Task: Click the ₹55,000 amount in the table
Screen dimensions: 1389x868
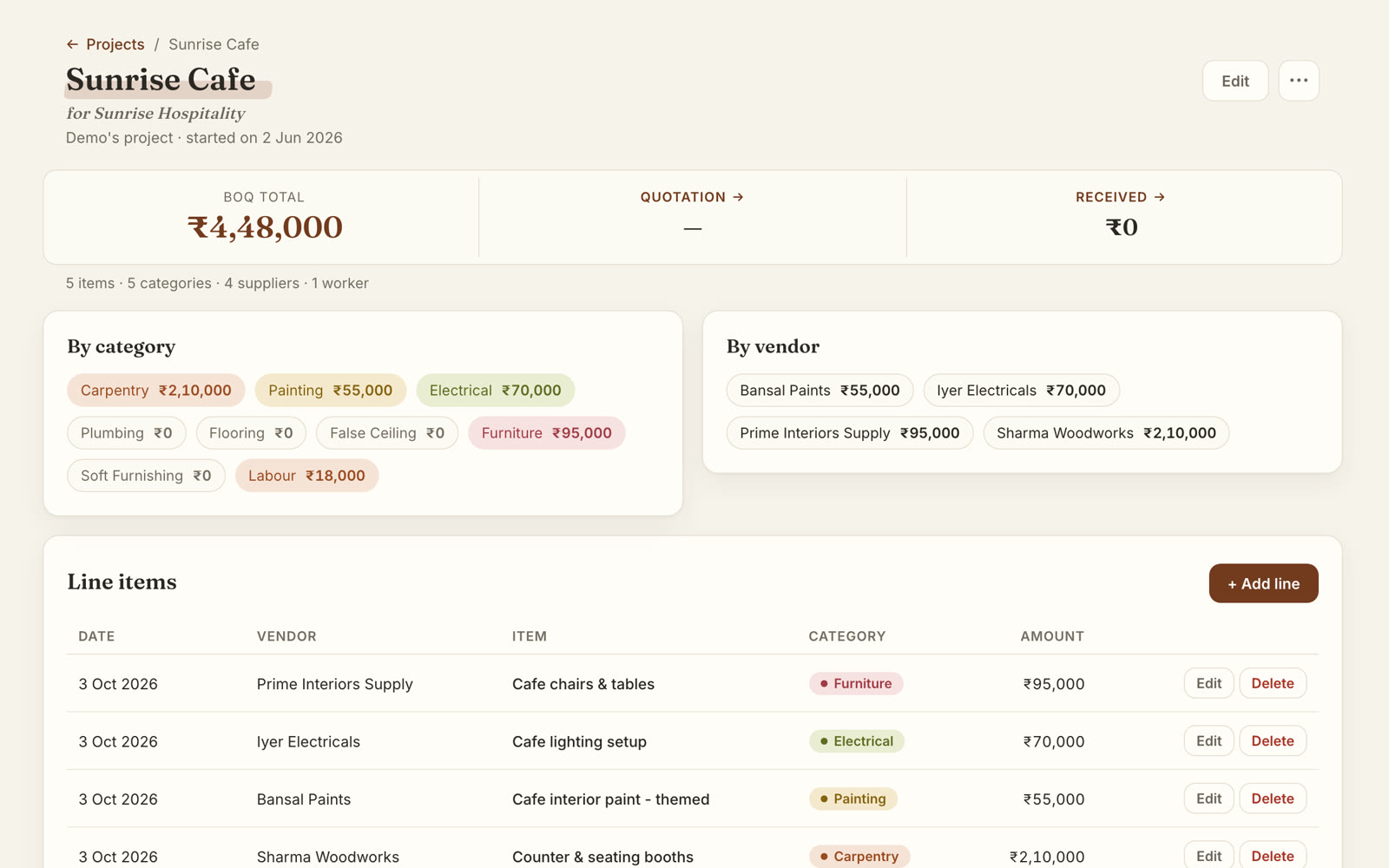Action: tap(1053, 799)
